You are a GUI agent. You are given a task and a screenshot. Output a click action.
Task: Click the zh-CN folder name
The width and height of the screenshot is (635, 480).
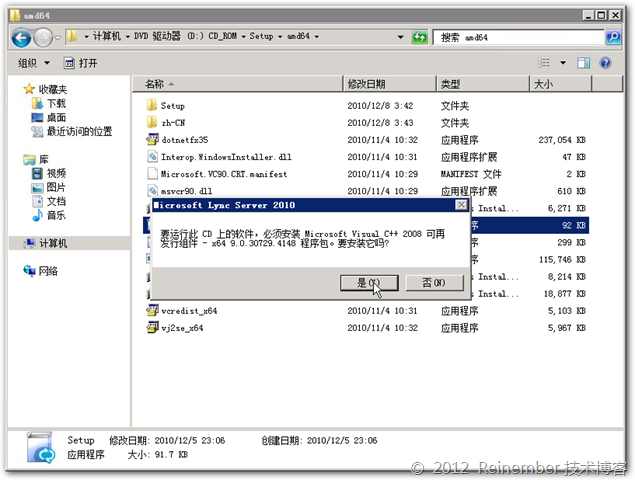point(173,123)
